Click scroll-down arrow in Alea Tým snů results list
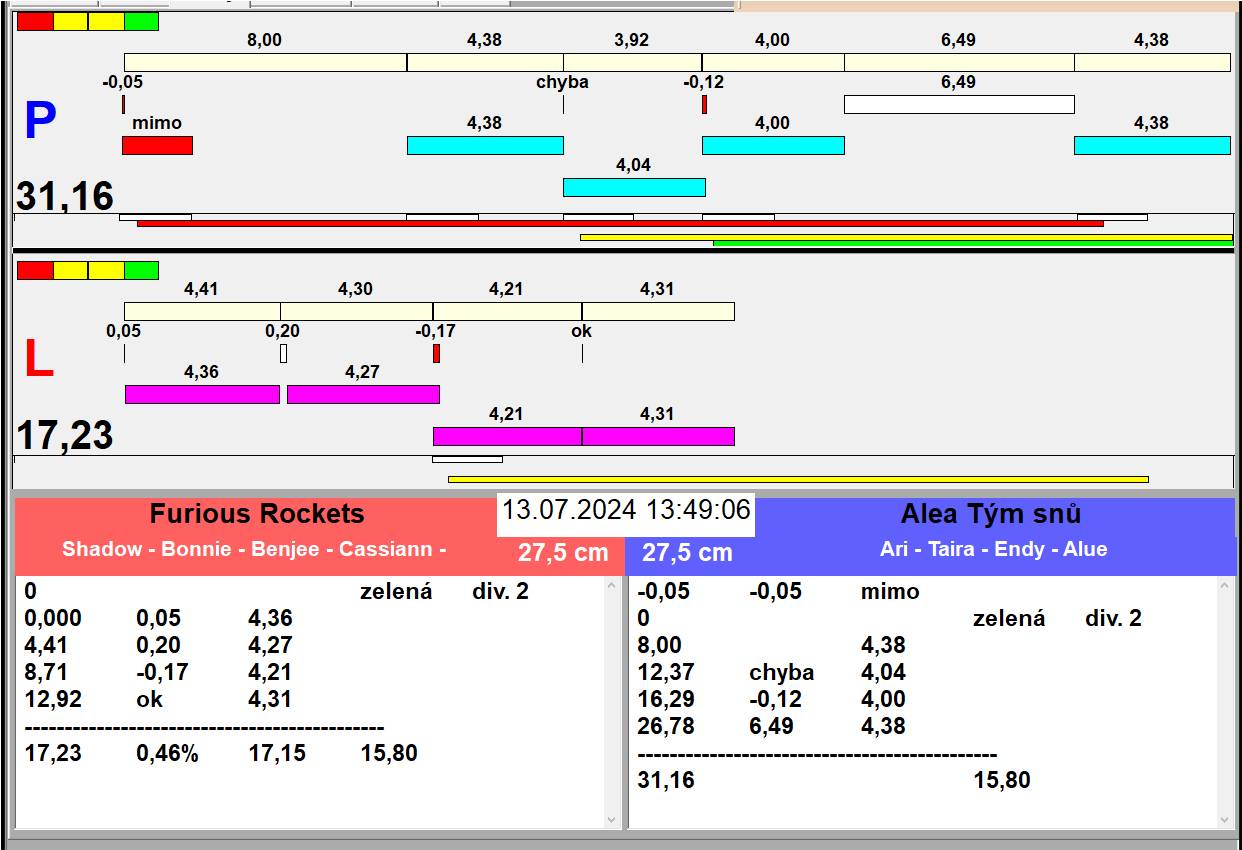Screen dimensions: 1242x850 pos(1226,820)
